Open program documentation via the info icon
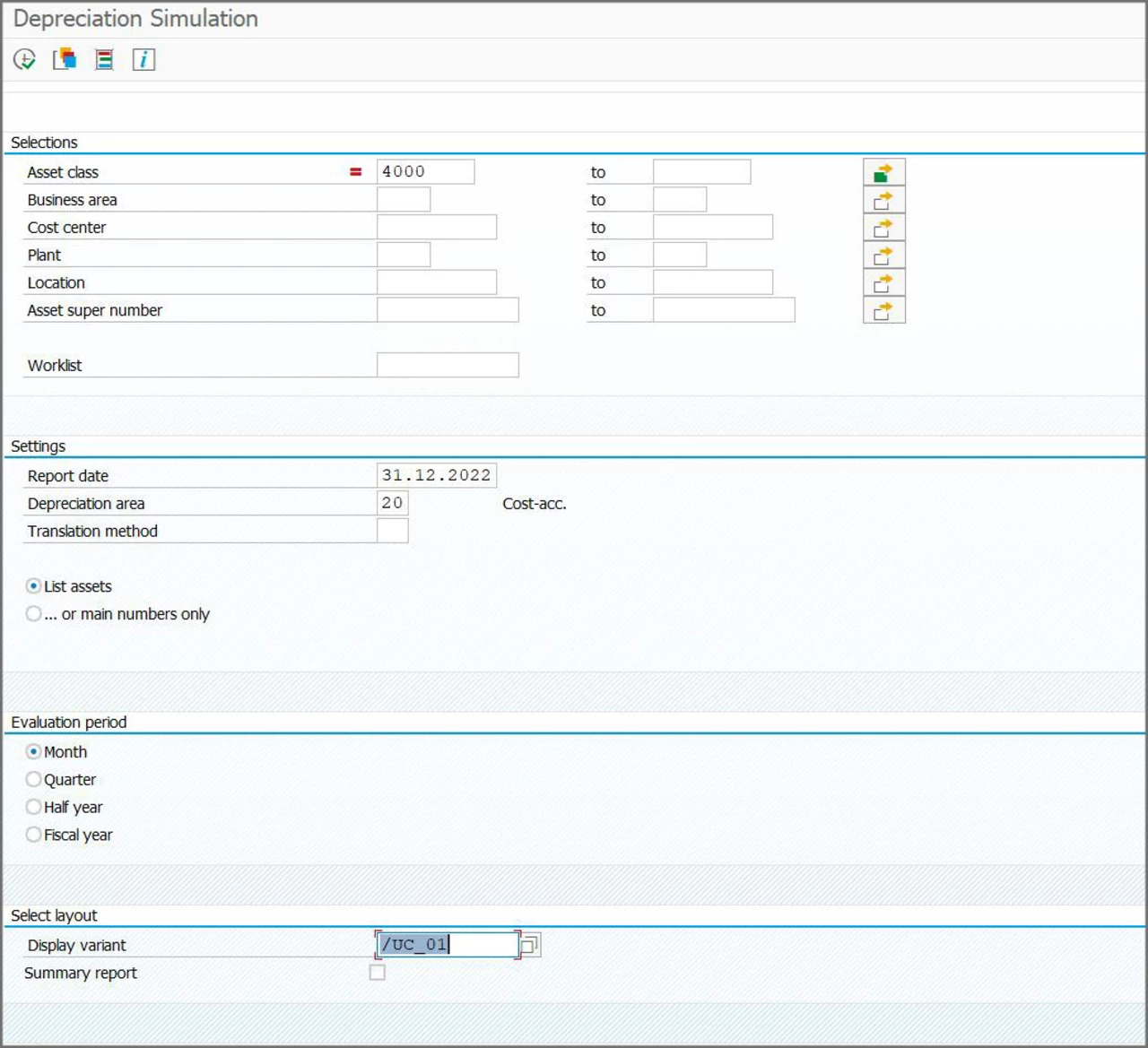Image resolution: width=1148 pixels, height=1048 pixels. click(x=143, y=59)
